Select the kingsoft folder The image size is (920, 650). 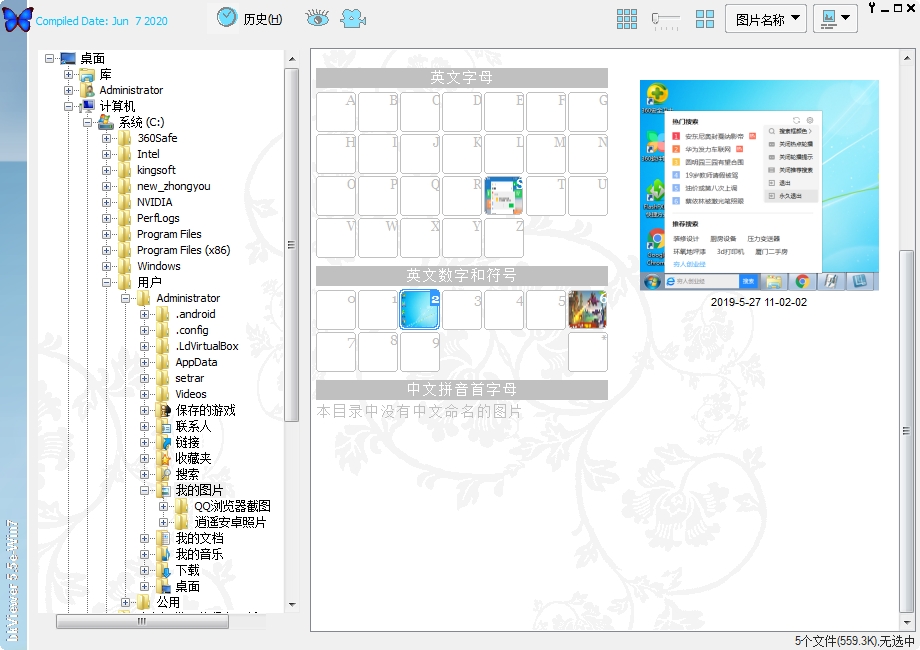(156, 170)
